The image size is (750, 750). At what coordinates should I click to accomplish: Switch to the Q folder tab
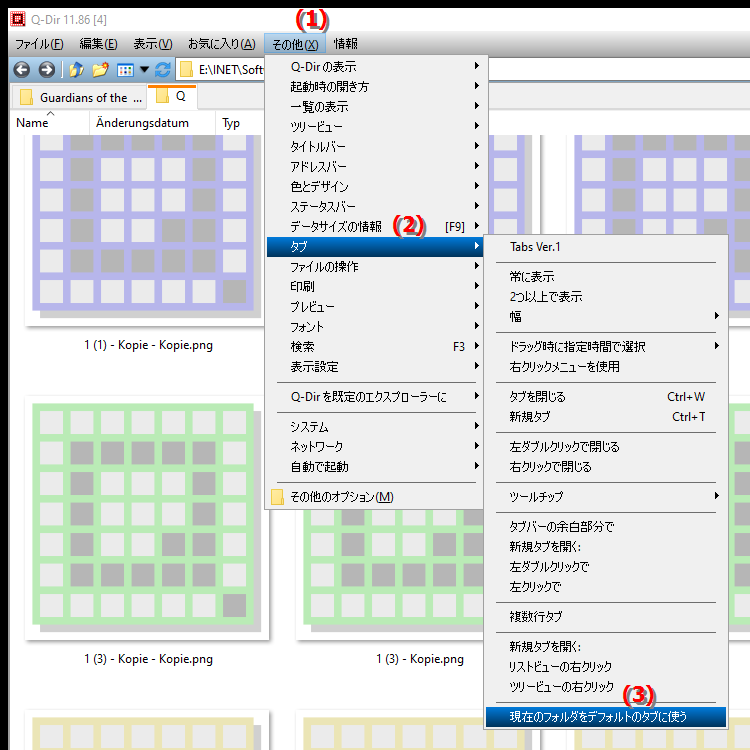tap(172, 97)
